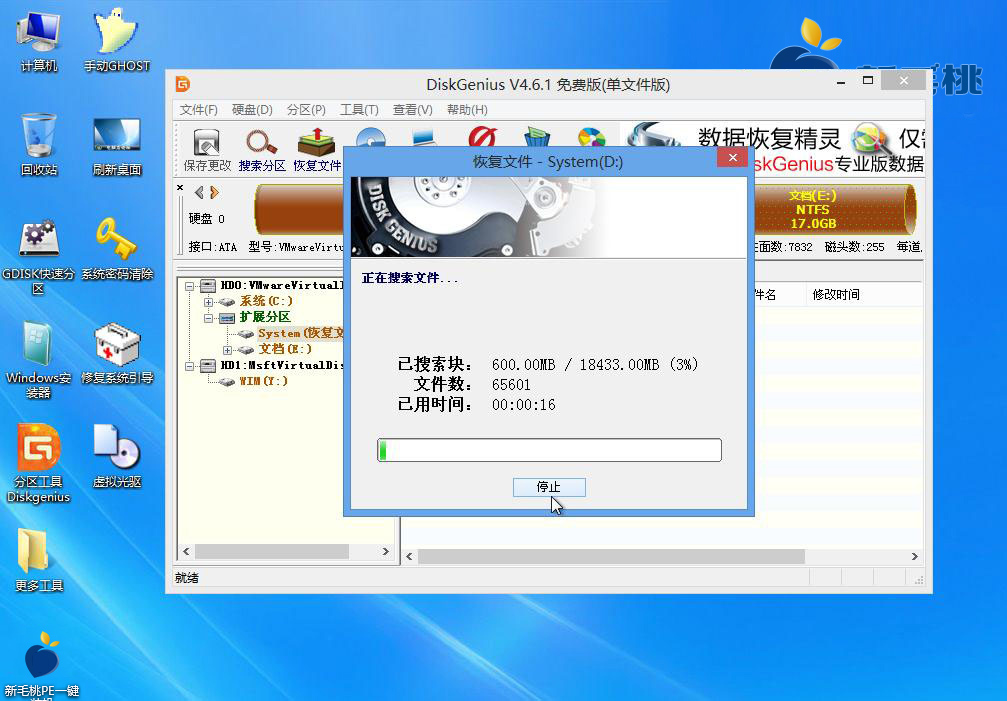Click the colorful disc backup-partition toolbar icon
The height and width of the screenshot is (701, 1007).
click(591, 136)
